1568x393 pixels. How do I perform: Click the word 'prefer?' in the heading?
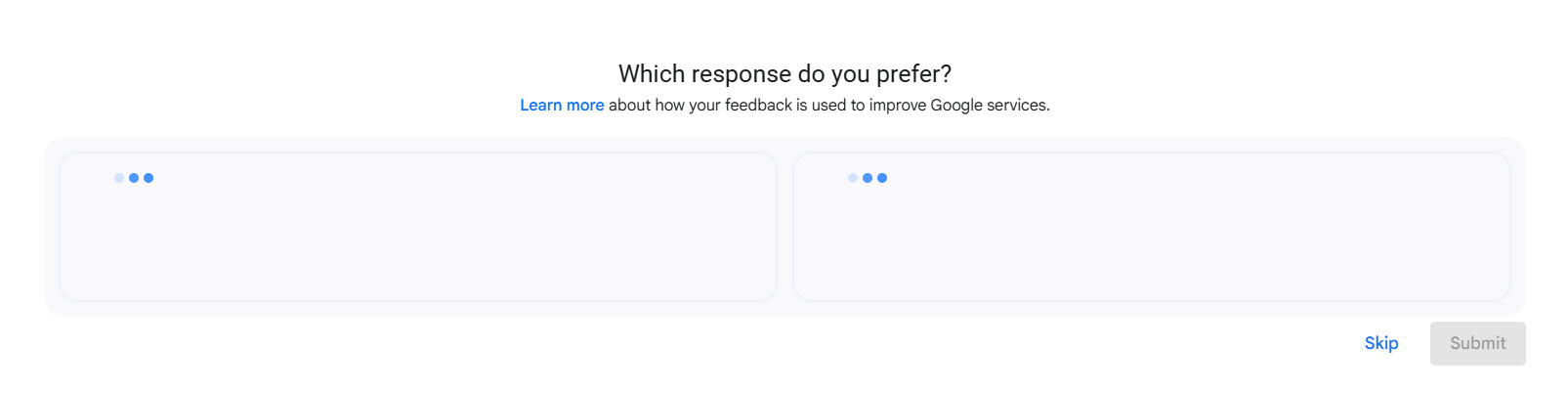tap(913, 74)
